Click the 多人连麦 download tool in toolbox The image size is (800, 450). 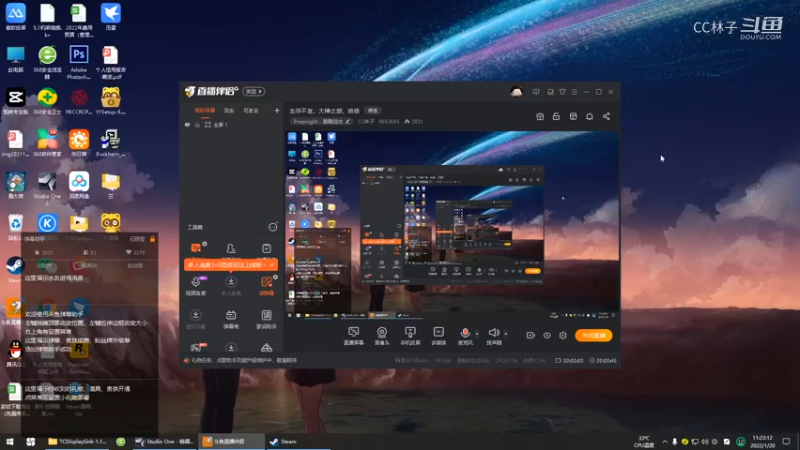(x=231, y=286)
